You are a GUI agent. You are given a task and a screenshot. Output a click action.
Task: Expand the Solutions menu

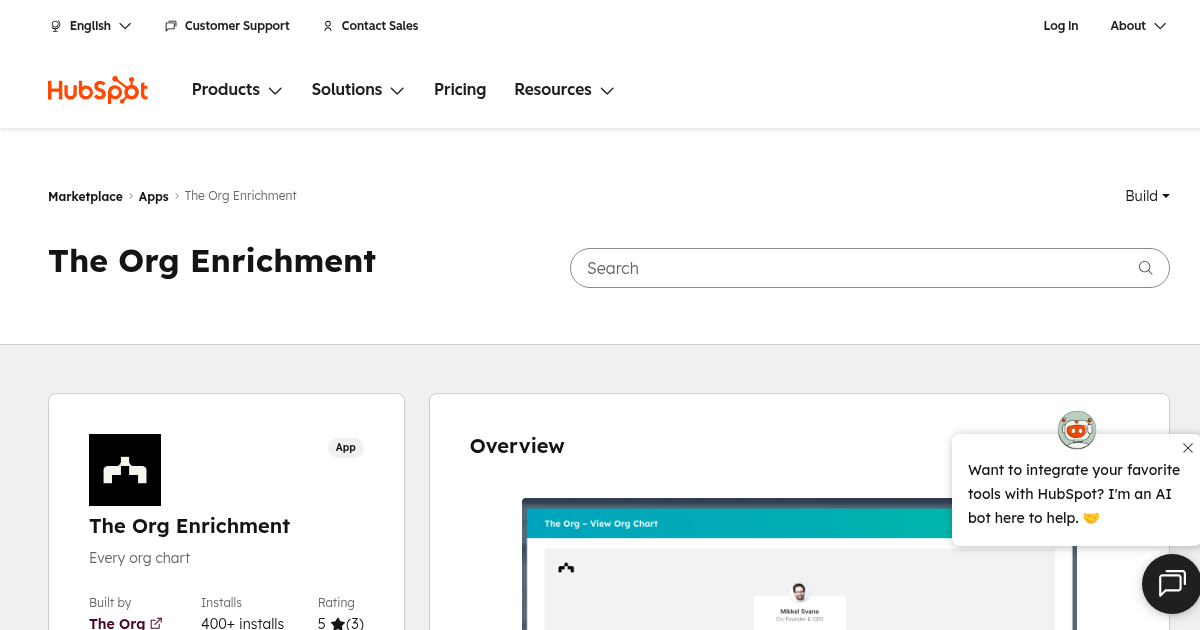coord(358,90)
